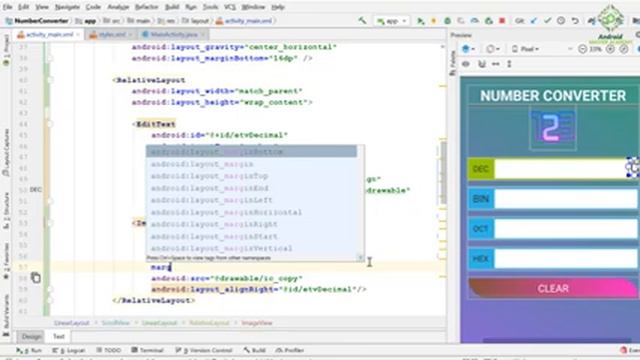The height and width of the screenshot is (360, 640).
Task: Open the Structure tool window
Action: pos(6,210)
